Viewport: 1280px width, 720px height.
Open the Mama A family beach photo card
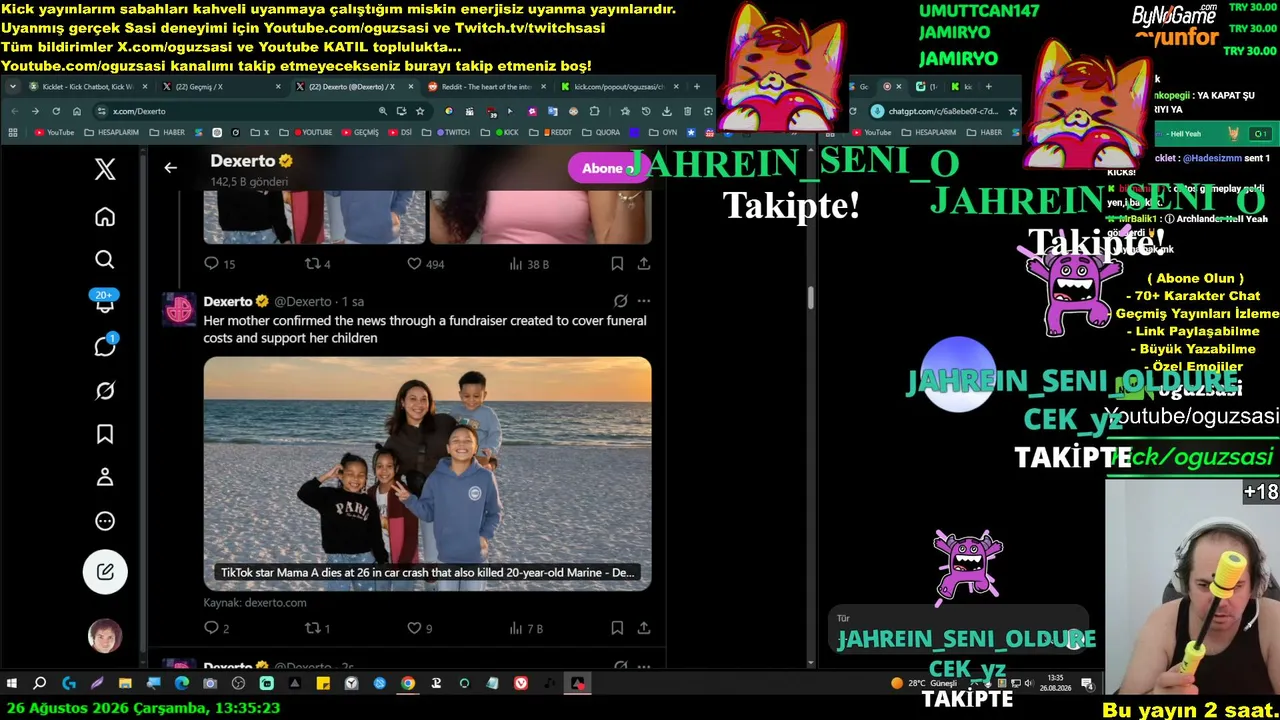(427, 474)
